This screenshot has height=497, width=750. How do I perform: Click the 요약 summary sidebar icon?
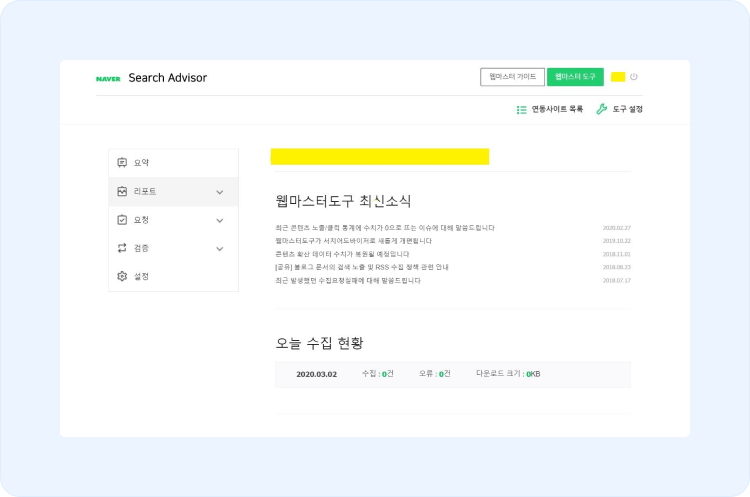coord(122,163)
